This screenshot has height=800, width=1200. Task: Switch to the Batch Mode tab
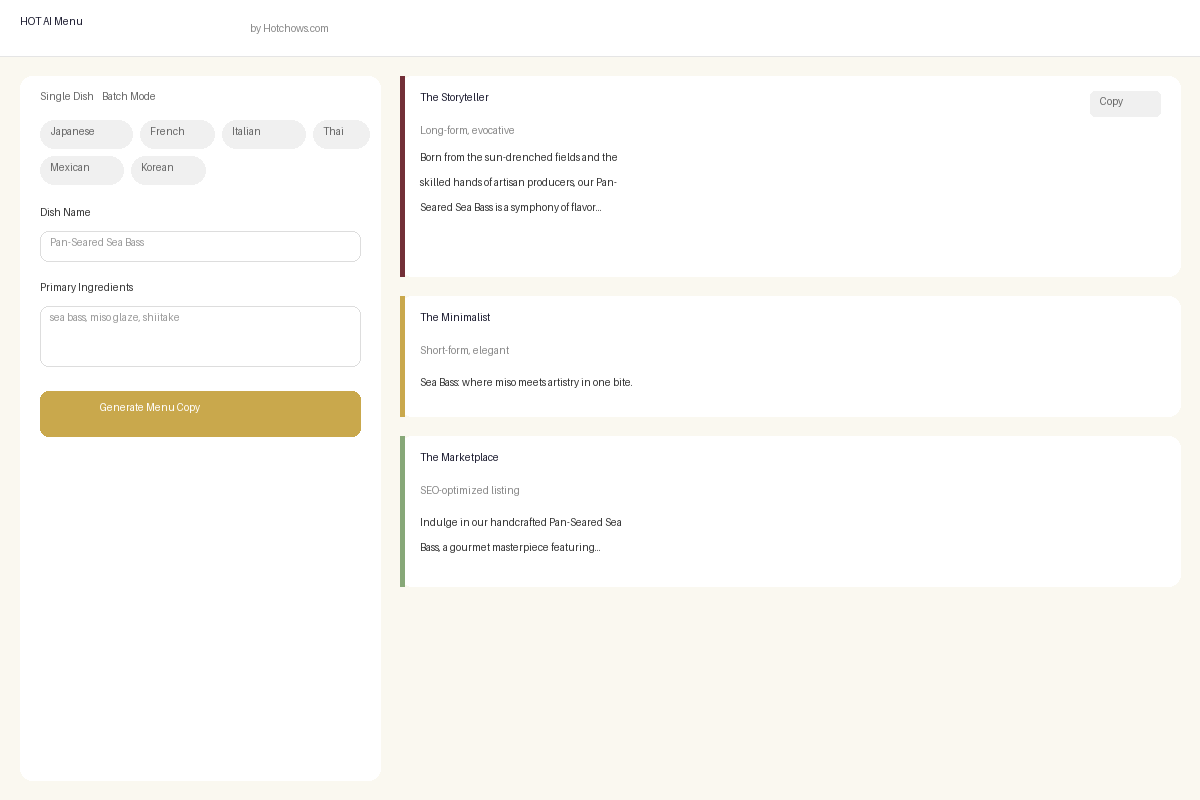click(x=129, y=97)
